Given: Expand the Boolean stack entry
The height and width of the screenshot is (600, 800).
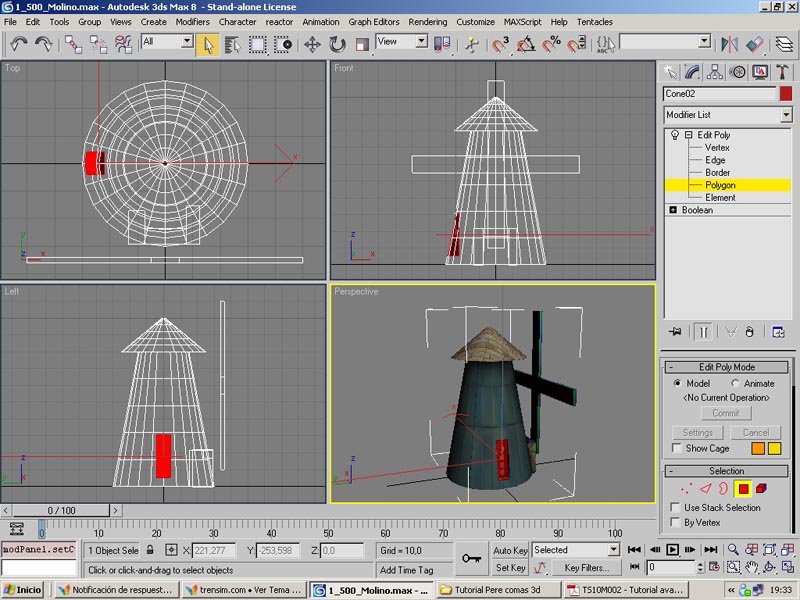Looking at the screenshot, I should [x=673, y=210].
